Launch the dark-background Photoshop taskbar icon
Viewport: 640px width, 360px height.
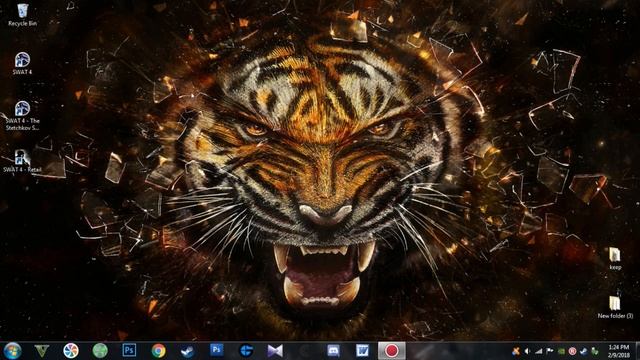[129, 350]
